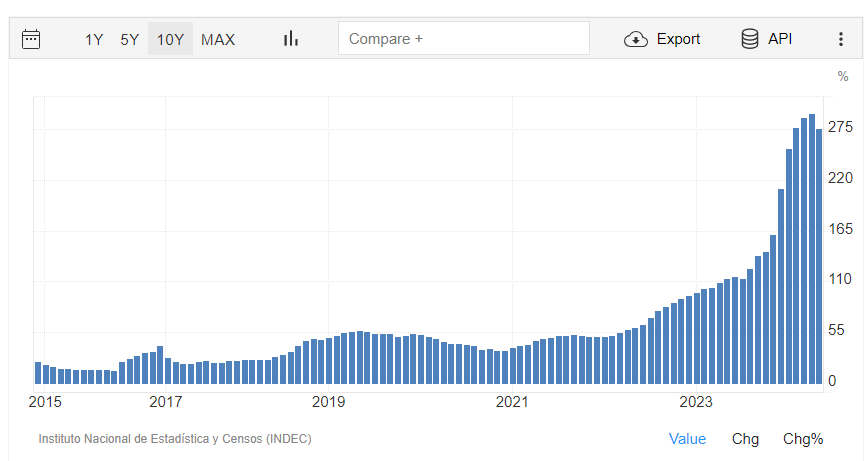Select the 10Y time range
The image size is (867, 461).
(170, 39)
